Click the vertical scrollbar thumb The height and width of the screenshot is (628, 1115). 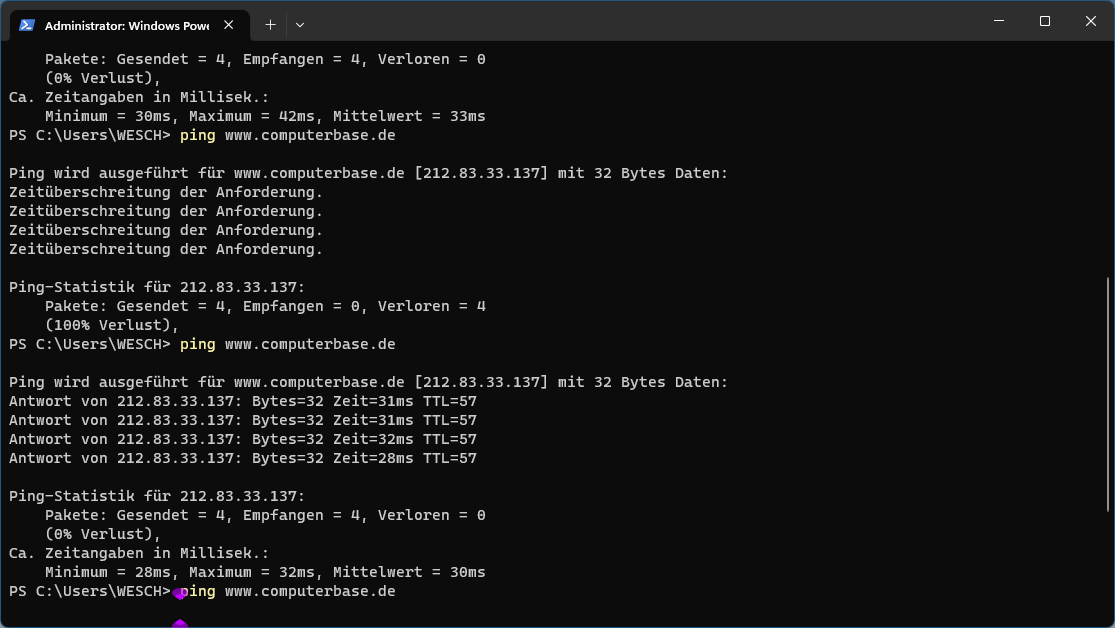pyautogui.click(x=1109, y=394)
